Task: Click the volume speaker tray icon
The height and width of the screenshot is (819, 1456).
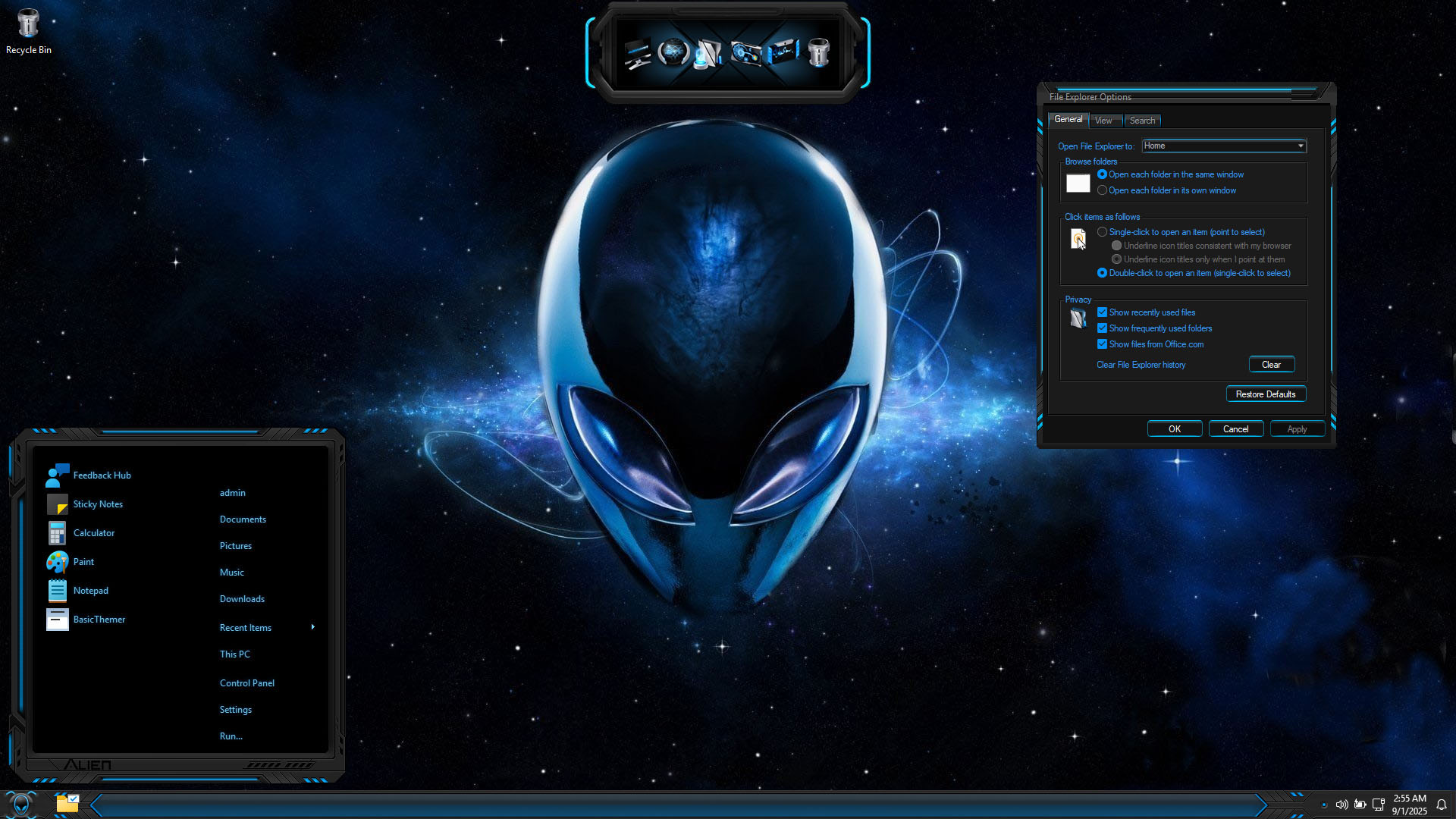Action: (x=1341, y=805)
